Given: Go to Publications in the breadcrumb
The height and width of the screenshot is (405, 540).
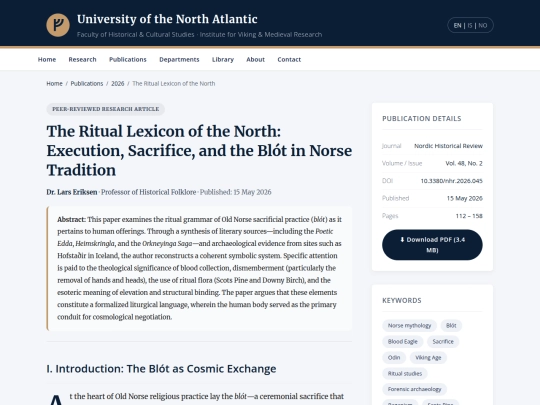Looking at the screenshot, I should tap(87, 83).
